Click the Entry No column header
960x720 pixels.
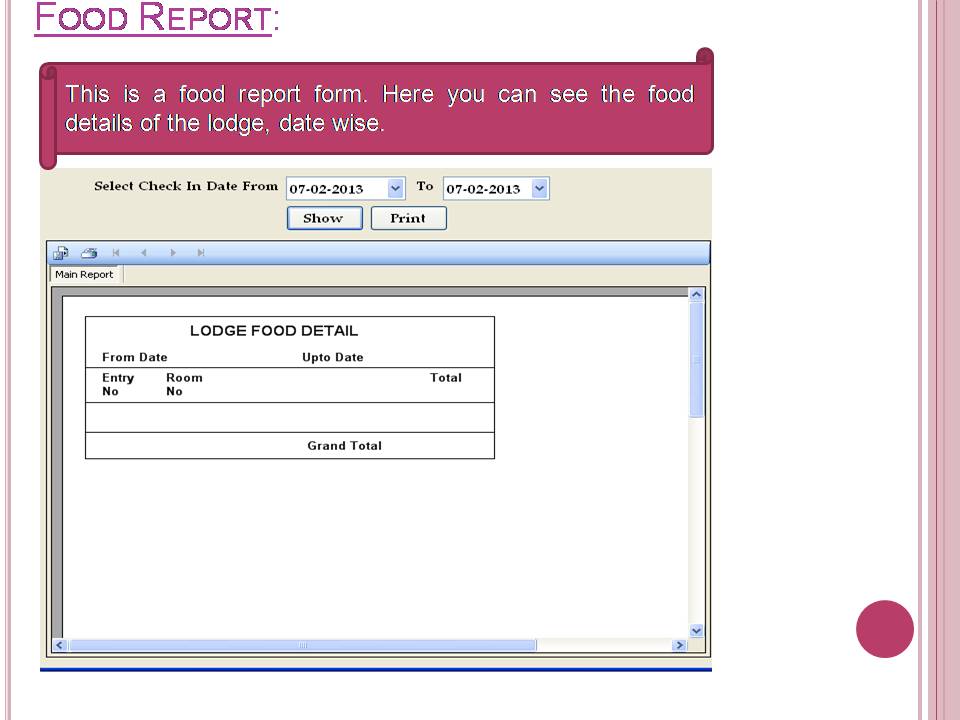tap(118, 384)
